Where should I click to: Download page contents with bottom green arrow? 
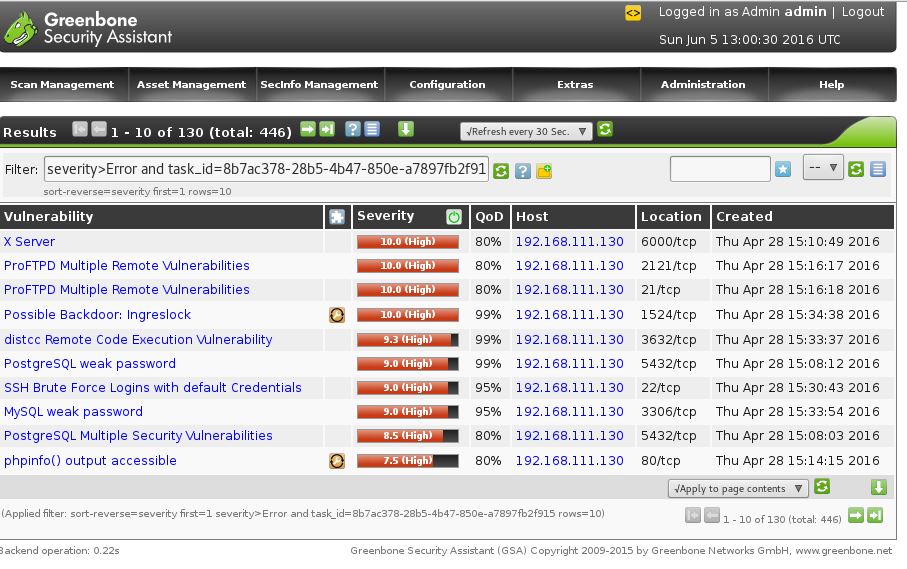879,487
